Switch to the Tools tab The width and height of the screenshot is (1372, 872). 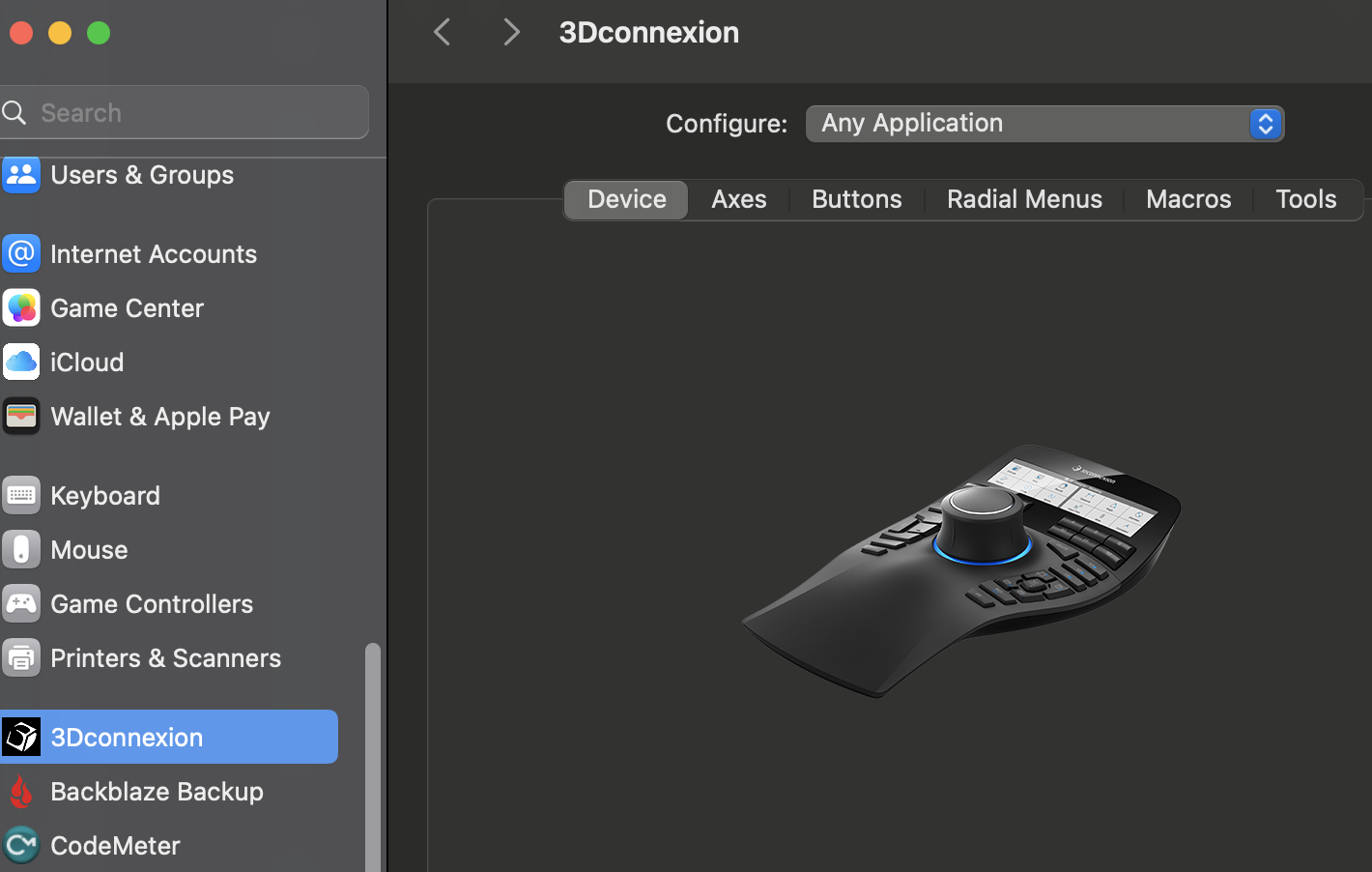click(x=1306, y=199)
